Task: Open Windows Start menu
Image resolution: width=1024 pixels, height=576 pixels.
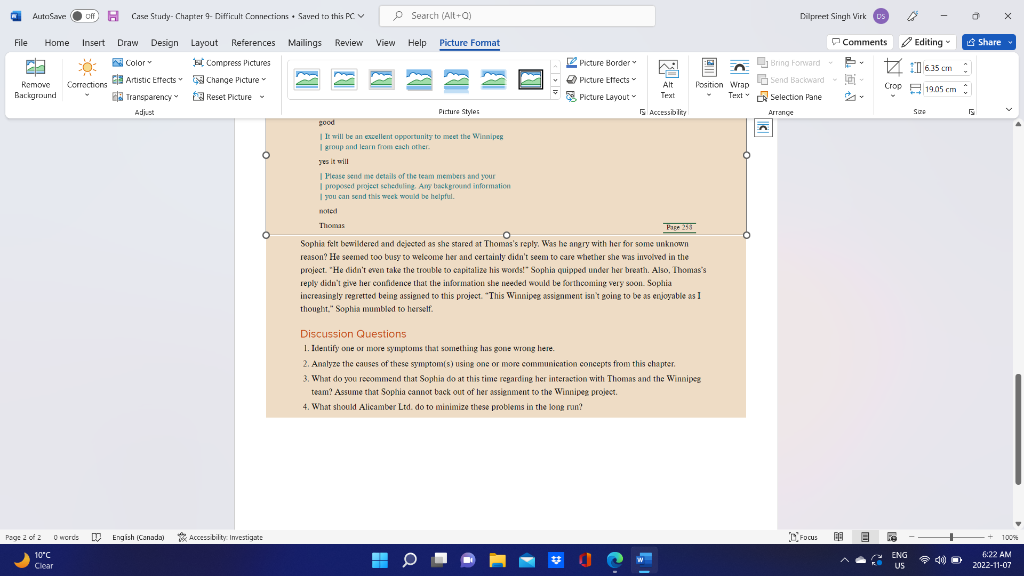Action: click(379, 560)
